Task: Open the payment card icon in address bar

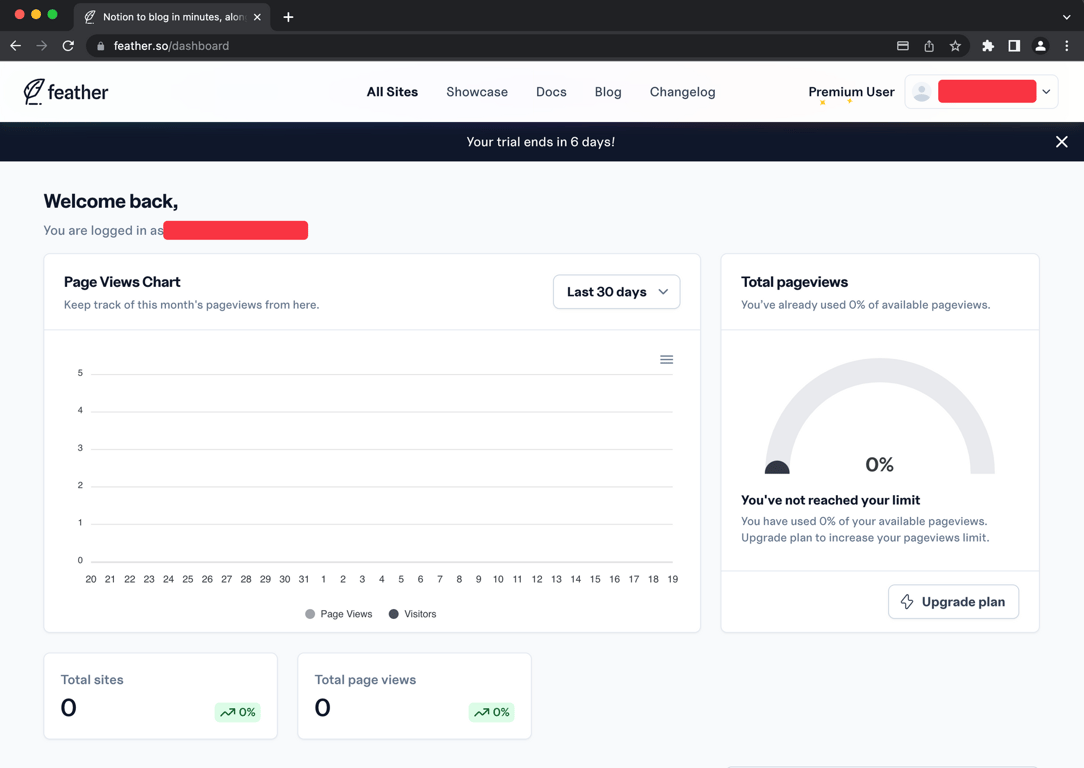Action: pos(903,46)
